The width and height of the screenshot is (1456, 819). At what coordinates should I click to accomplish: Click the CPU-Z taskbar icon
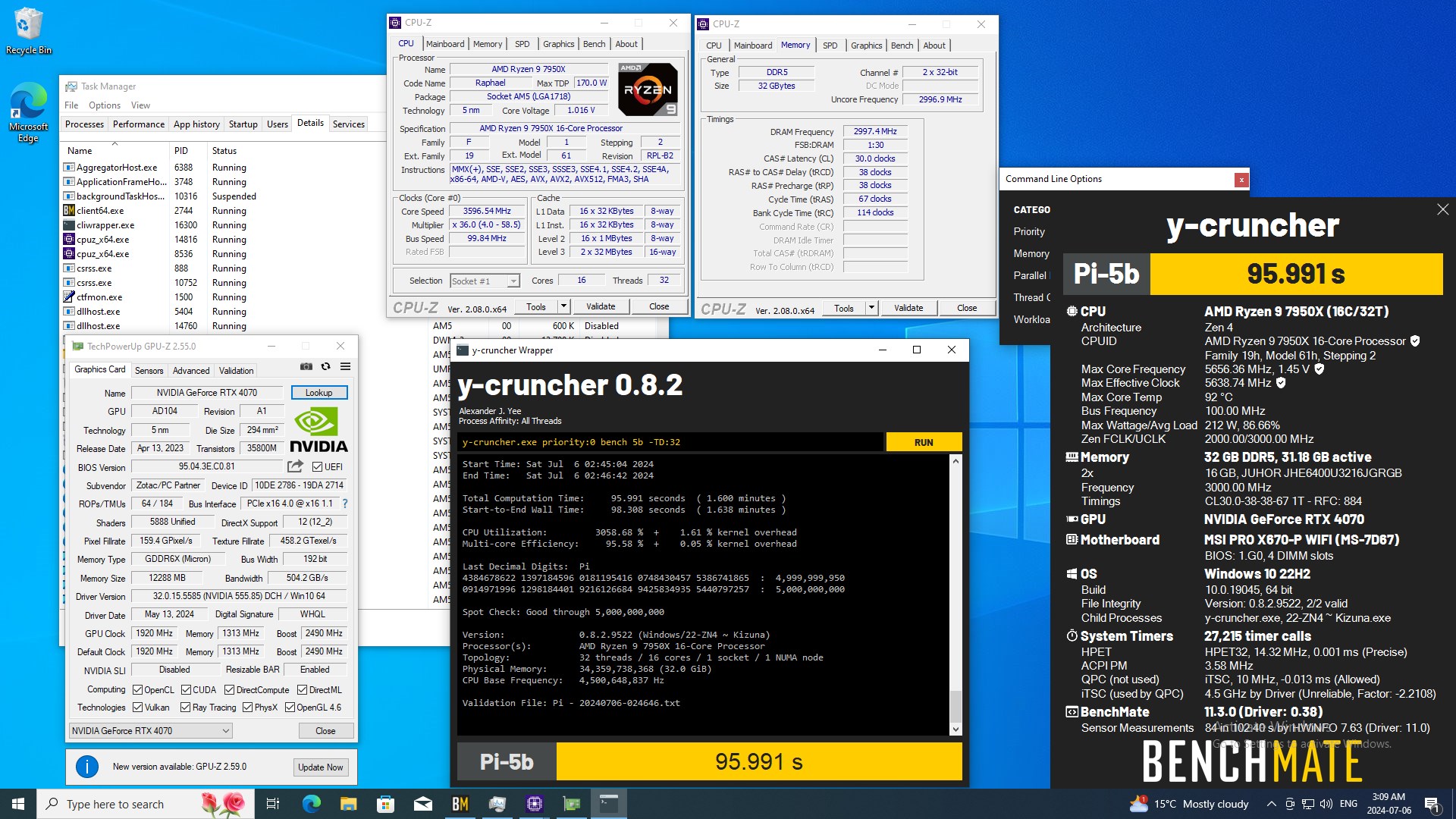(x=535, y=804)
